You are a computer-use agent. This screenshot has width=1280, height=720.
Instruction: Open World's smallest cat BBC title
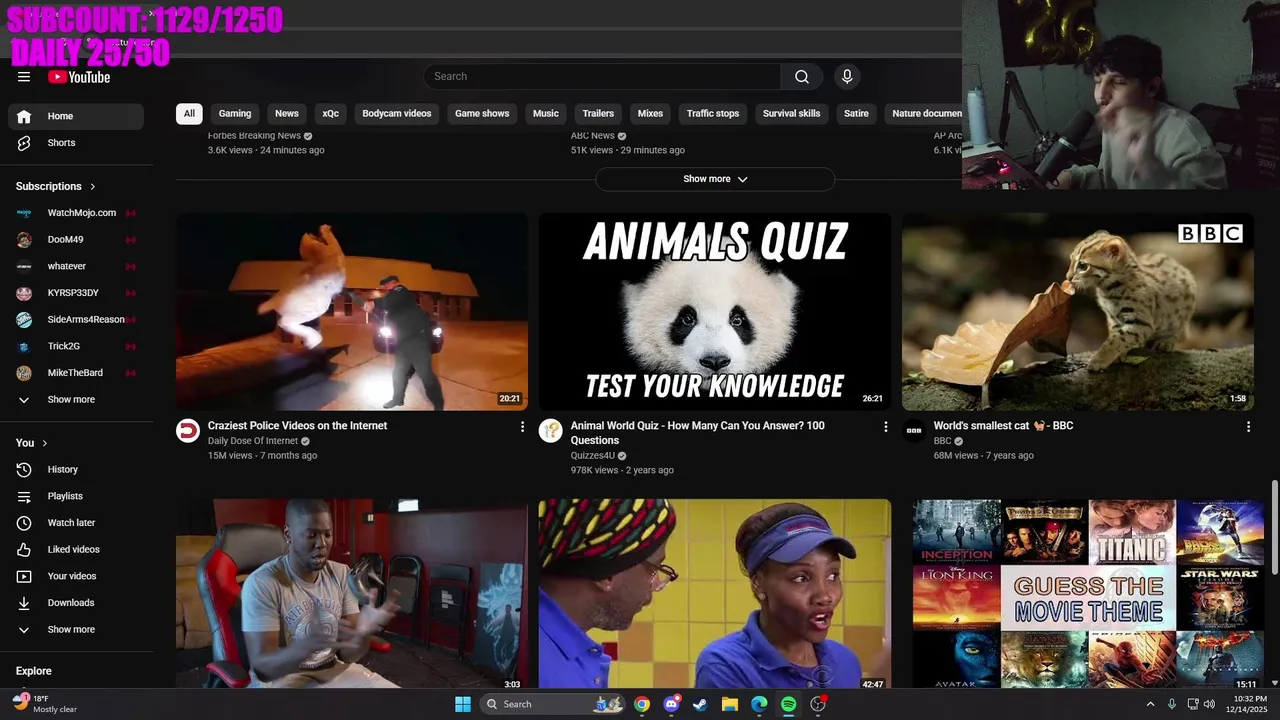1003,426
